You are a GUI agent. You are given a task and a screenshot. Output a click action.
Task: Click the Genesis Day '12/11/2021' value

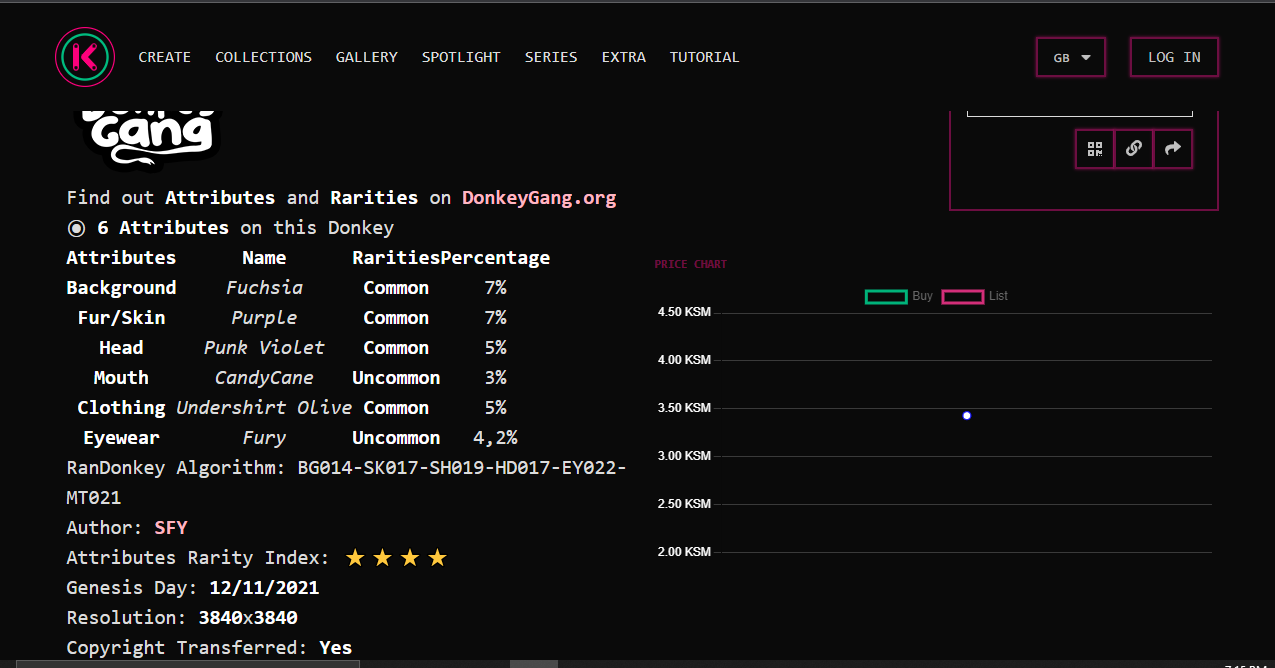(x=264, y=588)
